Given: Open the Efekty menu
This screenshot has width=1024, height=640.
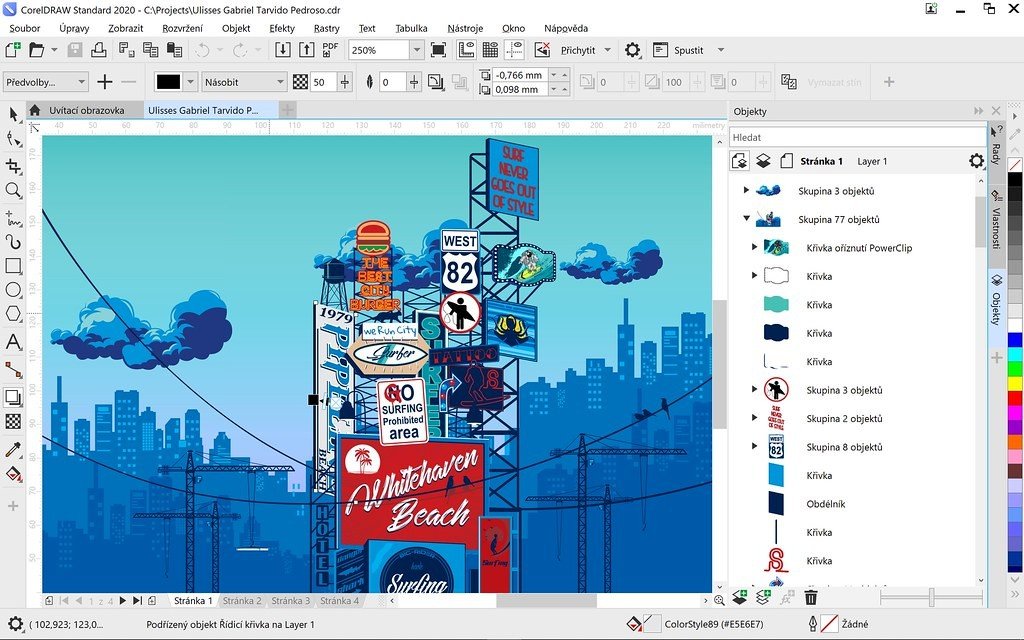Looking at the screenshot, I should (x=282, y=29).
